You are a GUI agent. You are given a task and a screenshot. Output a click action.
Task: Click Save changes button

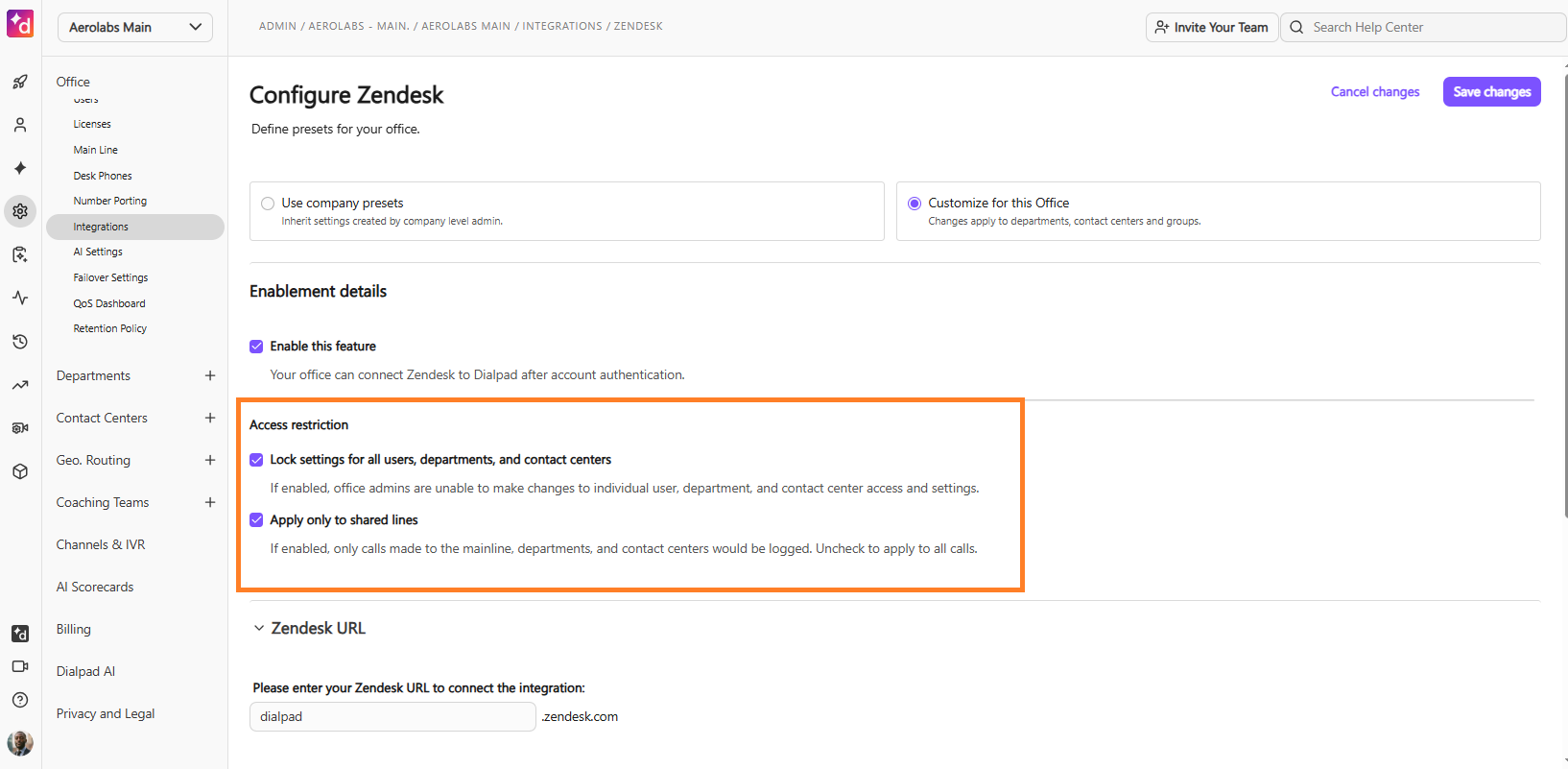[x=1492, y=92]
